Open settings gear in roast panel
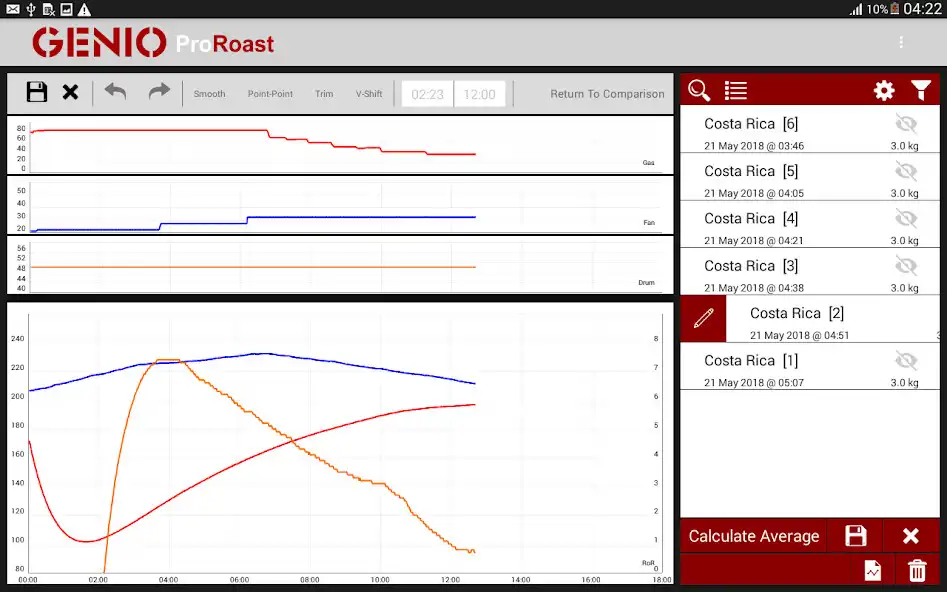Image resolution: width=947 pixels, height=592 pixels. pos(884,91)
